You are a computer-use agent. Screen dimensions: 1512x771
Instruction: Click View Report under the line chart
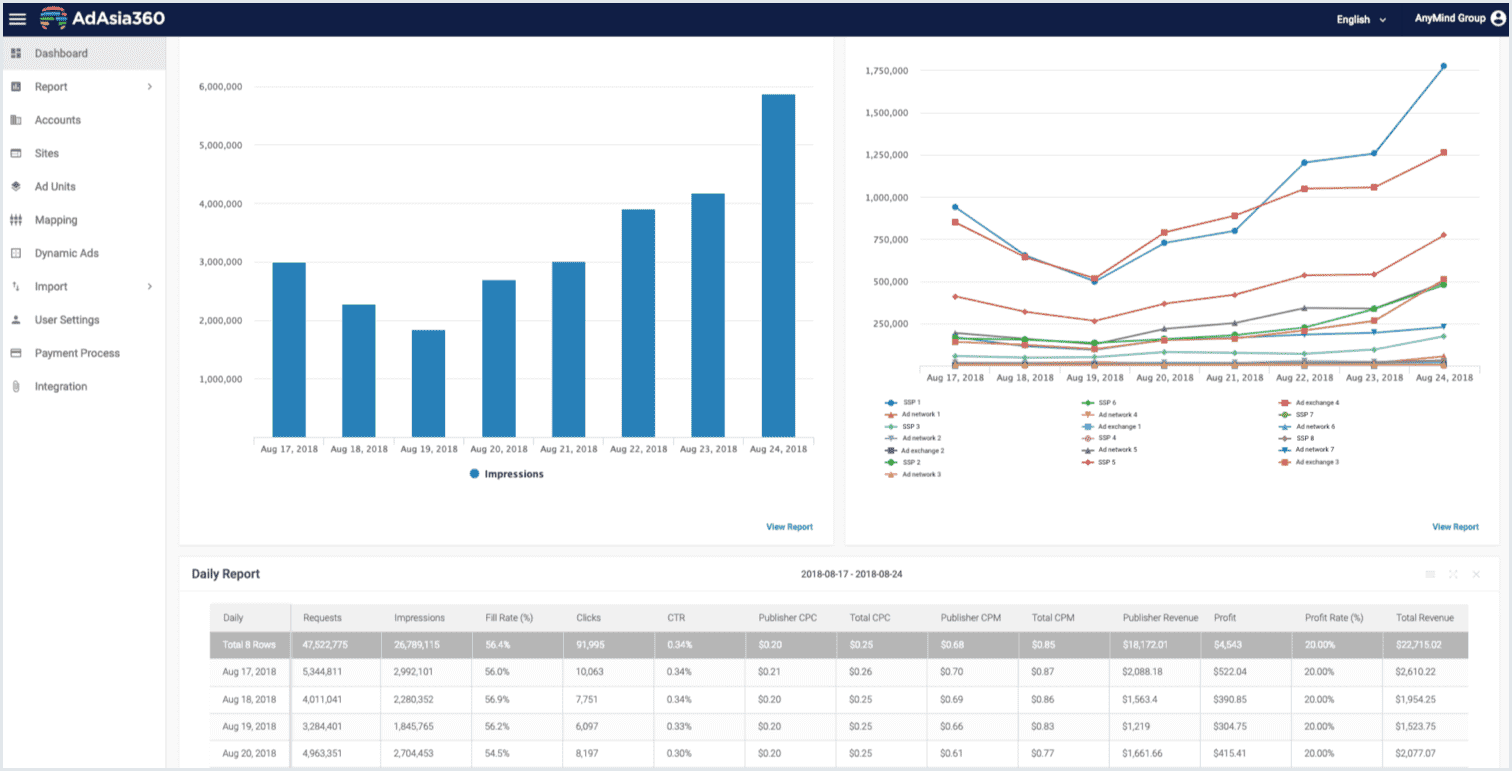1454,527
